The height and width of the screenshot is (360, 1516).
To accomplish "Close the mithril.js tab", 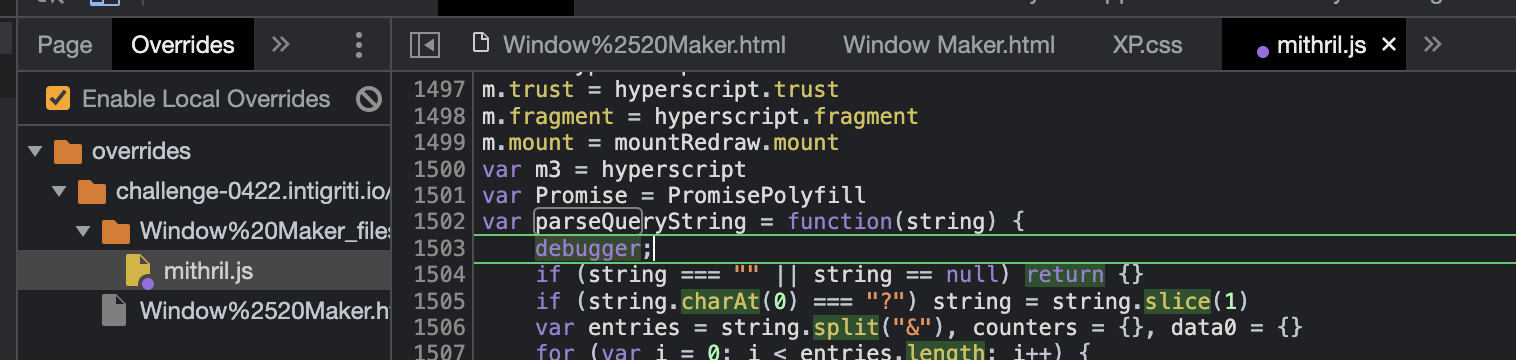I will click(1388, 45).
